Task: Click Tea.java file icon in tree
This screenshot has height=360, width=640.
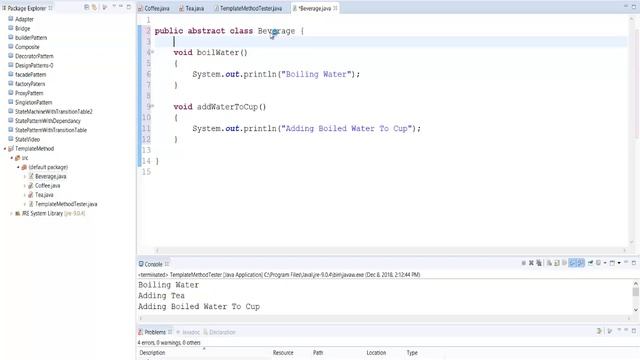Action: pyautogui.click(x=31, y=195)
